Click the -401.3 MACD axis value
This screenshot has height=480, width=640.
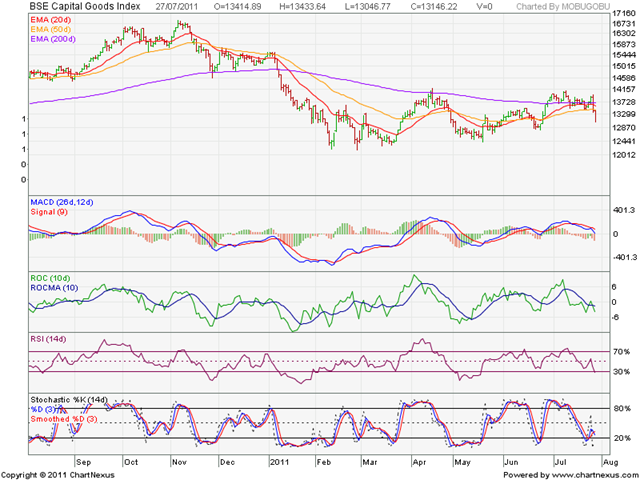(x=624, y=258)
